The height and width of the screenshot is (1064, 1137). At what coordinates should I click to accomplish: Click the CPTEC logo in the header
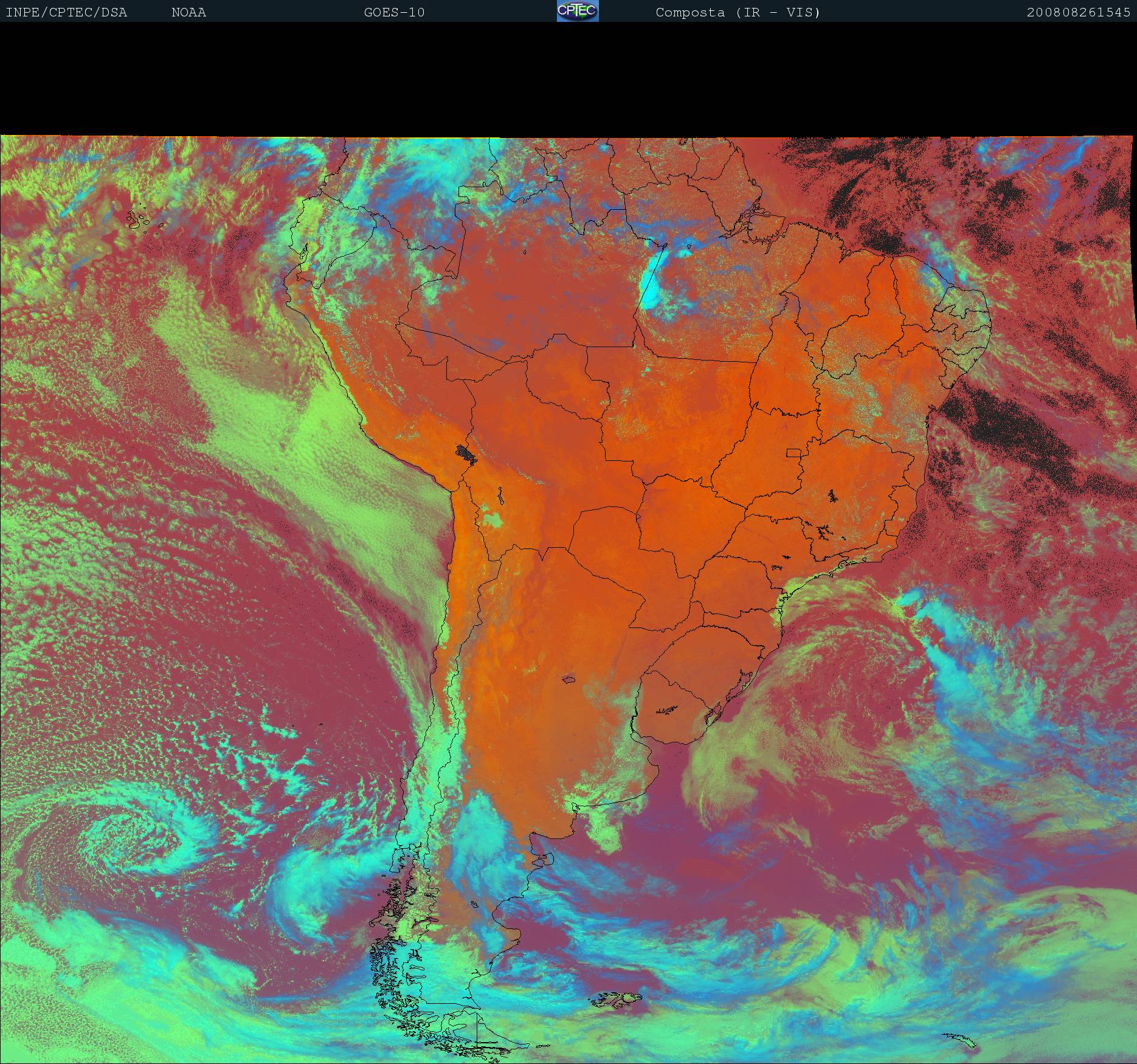[x=577, y=11]
